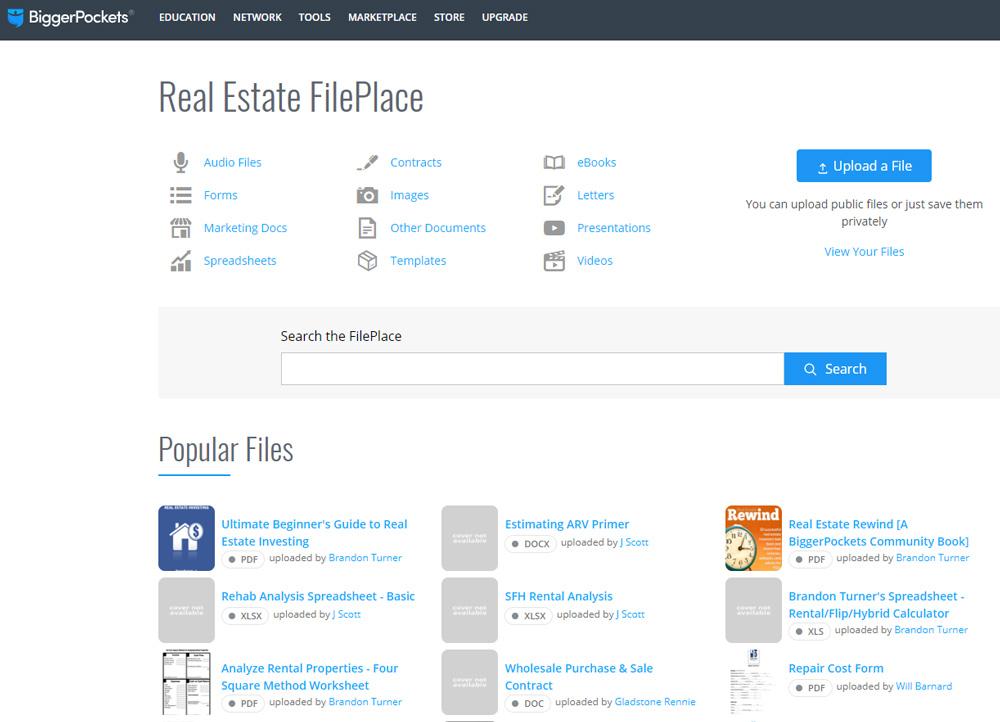Click the pen icon beside Contracts

(367, 163)
